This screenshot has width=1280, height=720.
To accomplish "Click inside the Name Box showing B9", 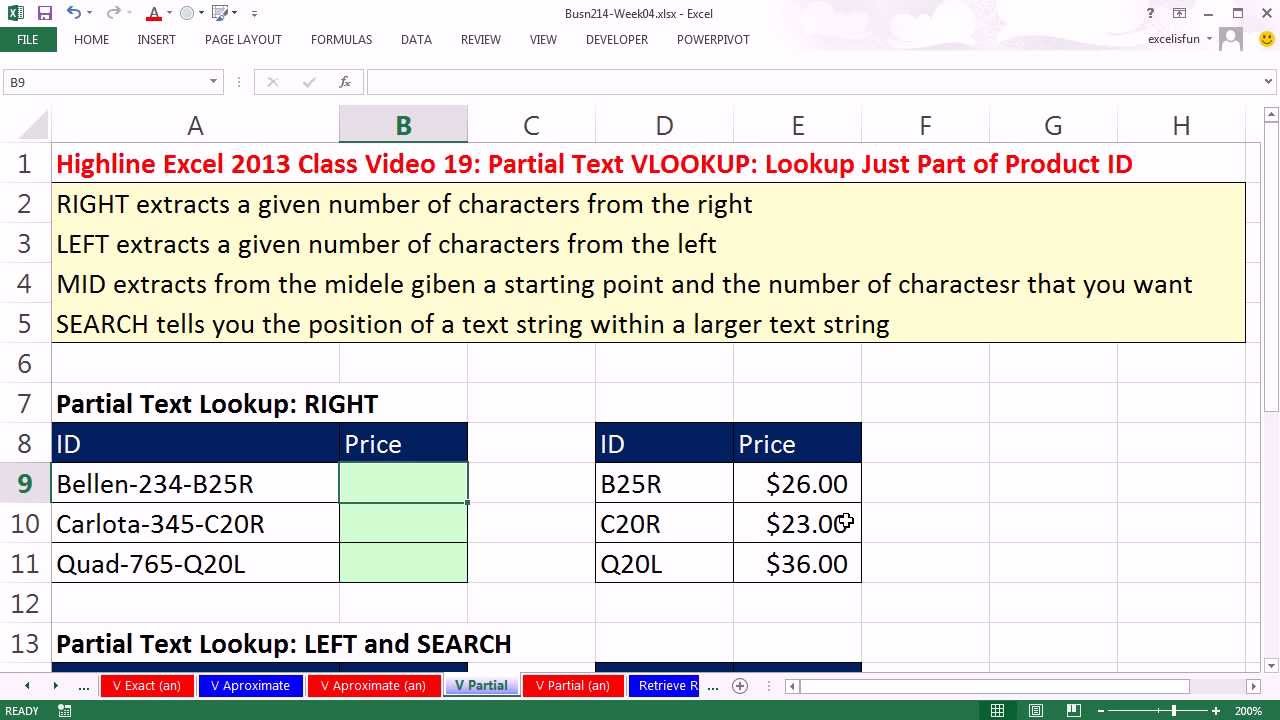I will tap(105, 82).
